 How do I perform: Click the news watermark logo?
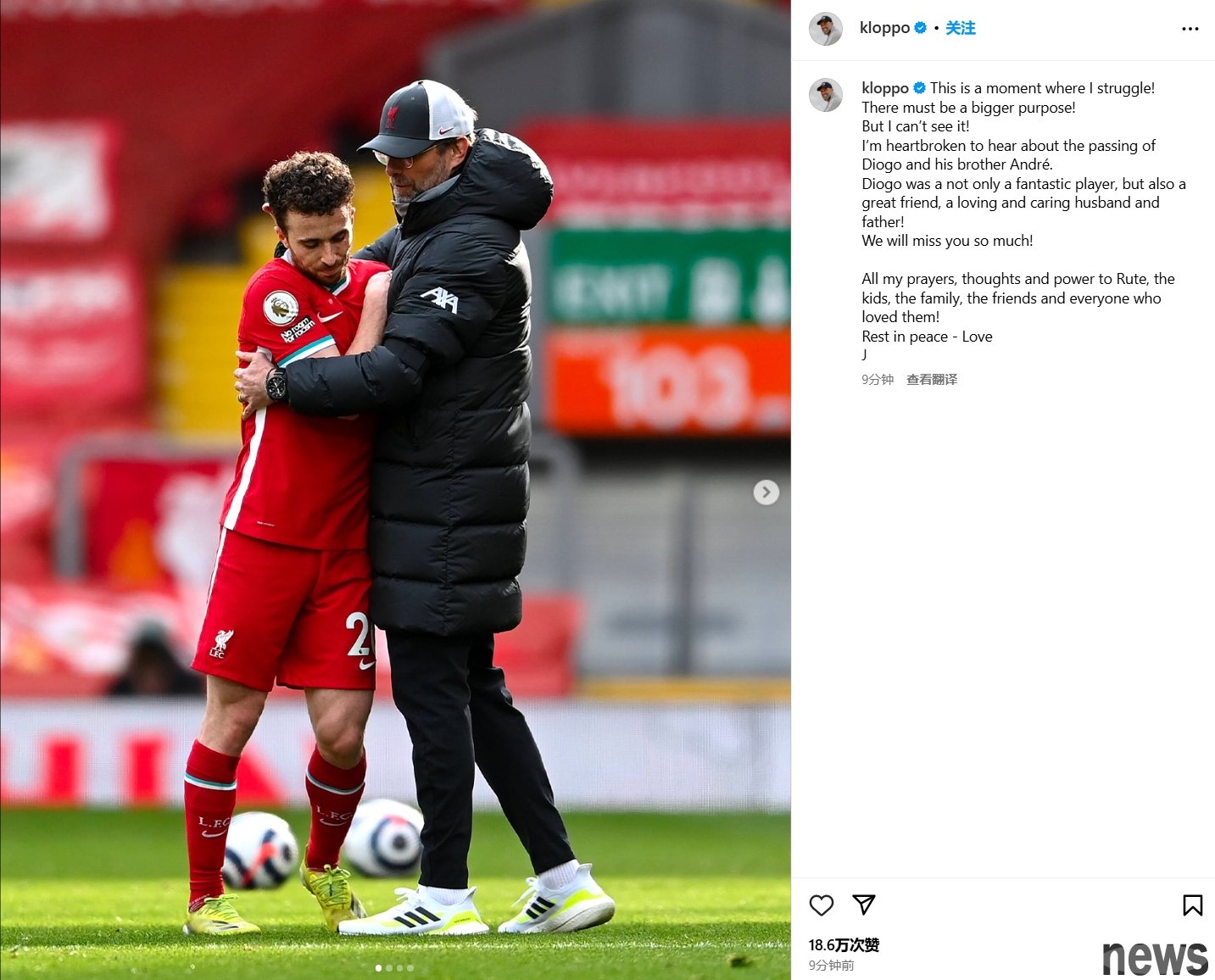1155,958
